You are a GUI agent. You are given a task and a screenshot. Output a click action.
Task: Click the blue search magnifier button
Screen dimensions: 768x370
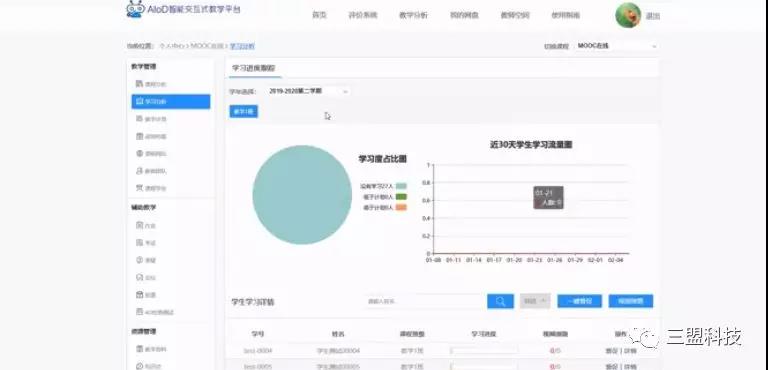pyautogui.click(x=500, y=301)
